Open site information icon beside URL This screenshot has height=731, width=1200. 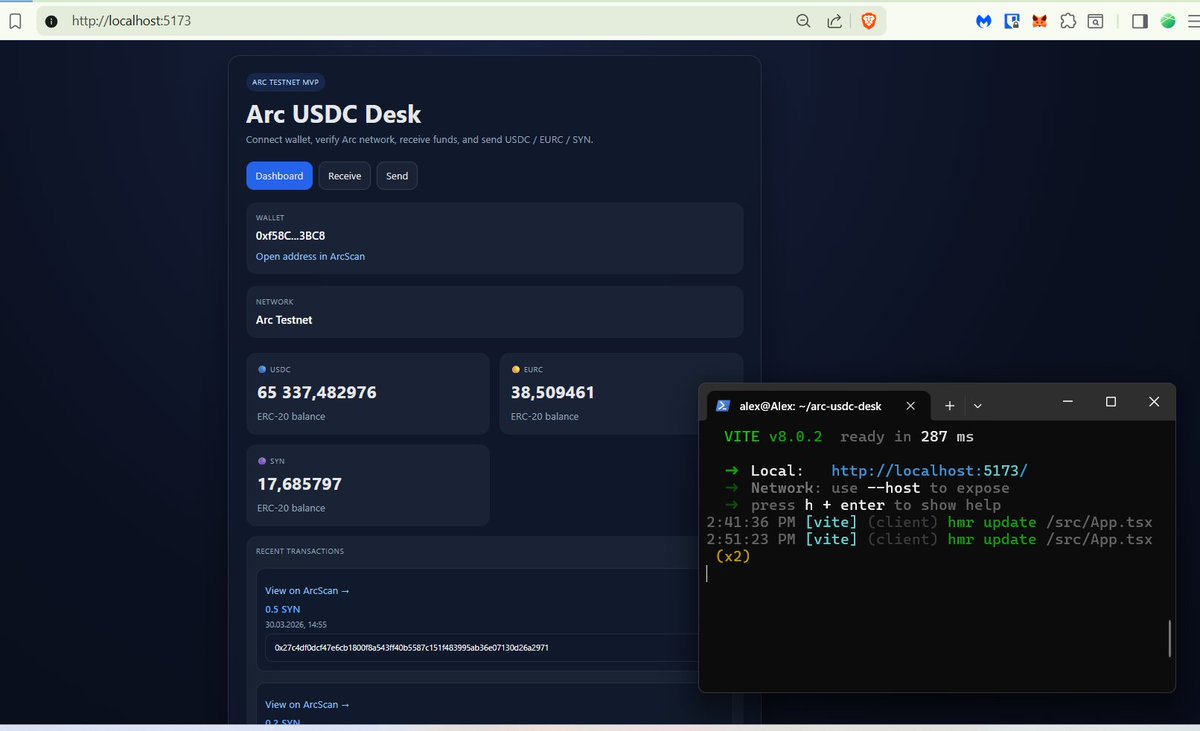(x=51, y=21)
